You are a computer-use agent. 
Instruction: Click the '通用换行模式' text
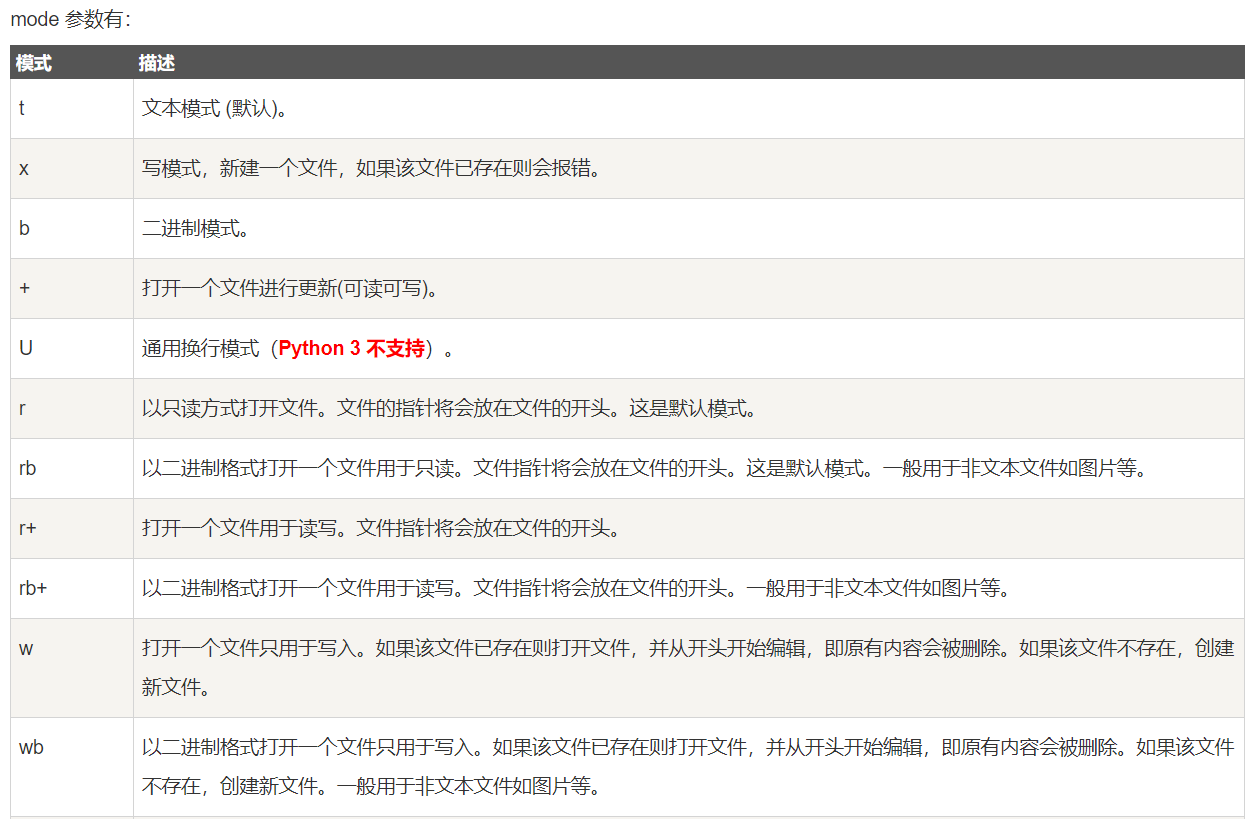pyautogui.click(x=200, y=348)
